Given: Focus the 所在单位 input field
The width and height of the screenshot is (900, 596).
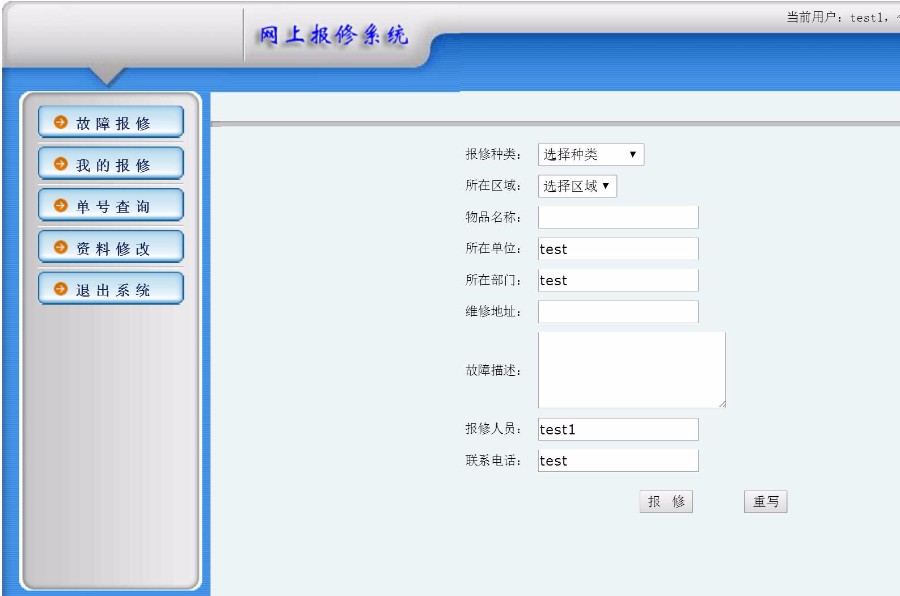Looking at the screenshot, I should point(618,249).
